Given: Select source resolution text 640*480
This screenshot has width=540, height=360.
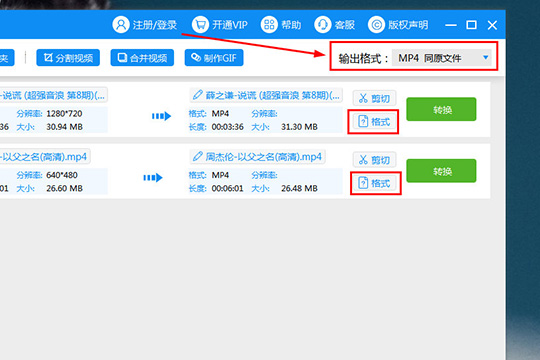Looking at the screenshot, I should click(x=62, y=175).
